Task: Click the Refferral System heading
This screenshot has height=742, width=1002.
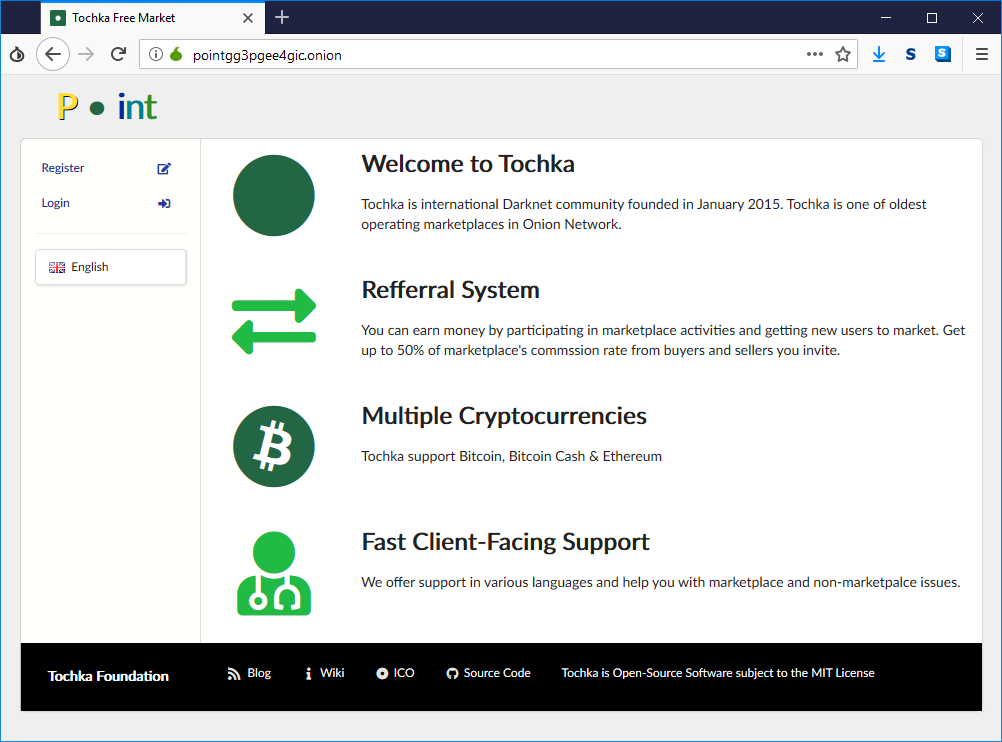Action: coord(451,290)
